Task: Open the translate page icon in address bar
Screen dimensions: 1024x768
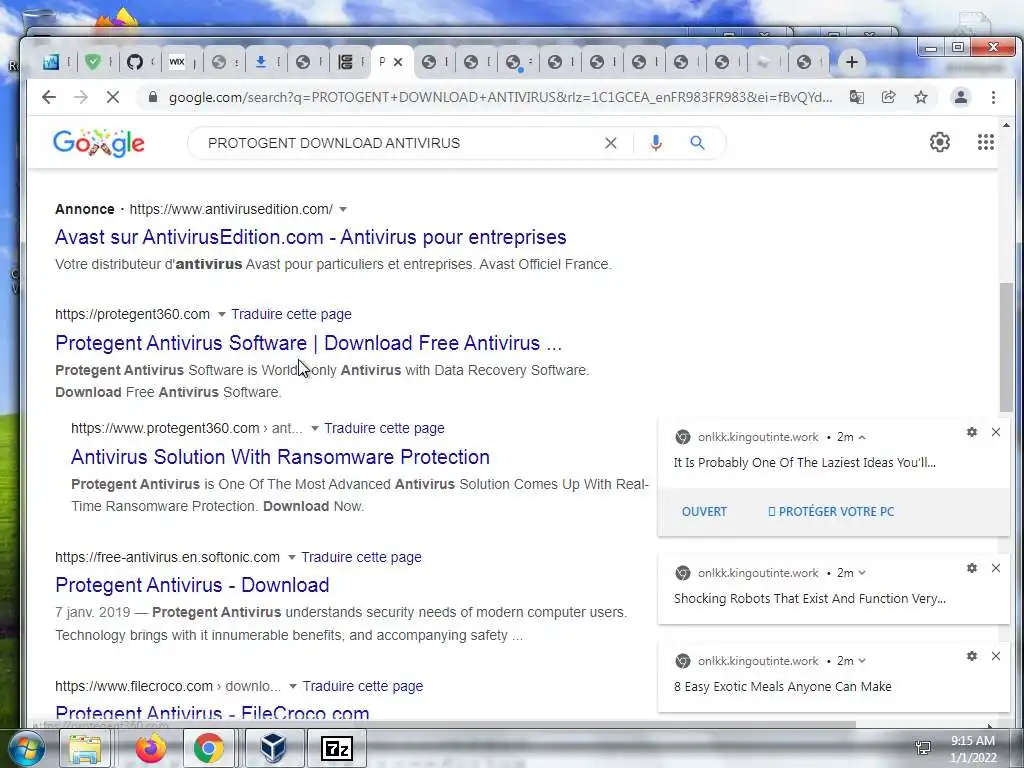Action: [x=856, y=97]
